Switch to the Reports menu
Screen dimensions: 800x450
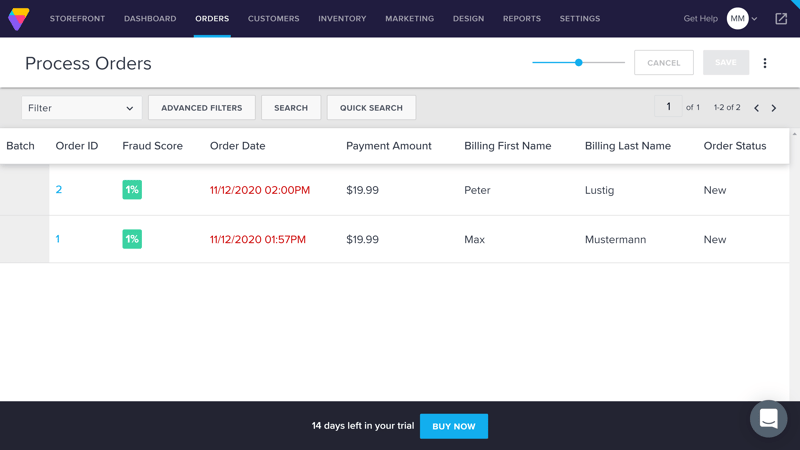(x=521, y=18)
